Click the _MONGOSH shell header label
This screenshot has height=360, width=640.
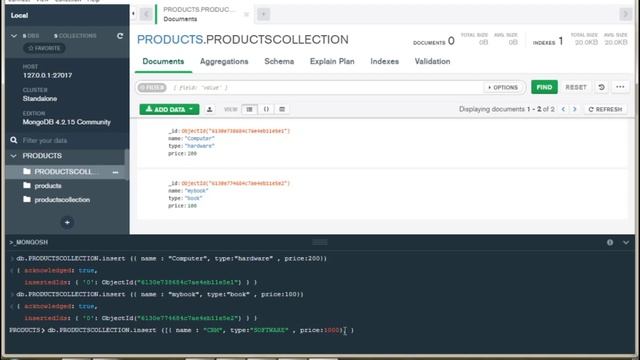29,242
